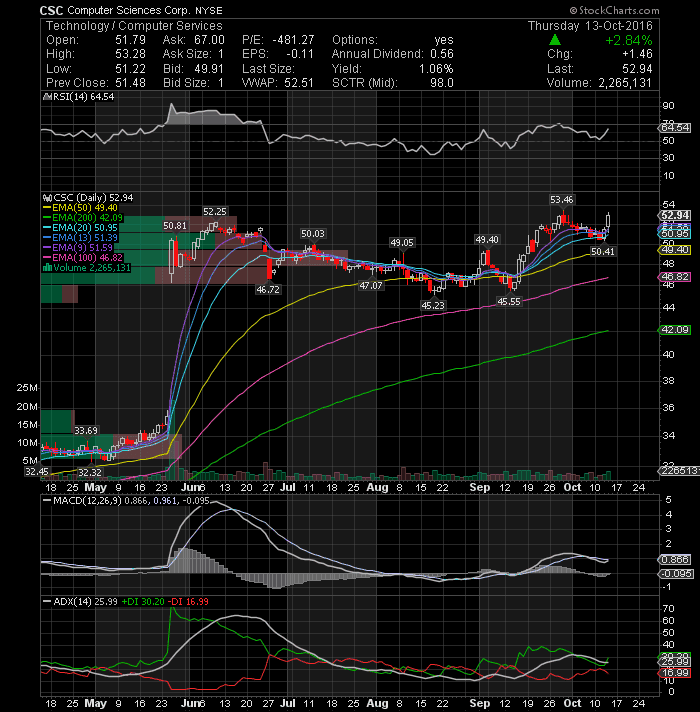The height and width of the screenshot is (712, 700).
Task: Click the 45.23 low price annotation
Action: (x=433, y=306)
